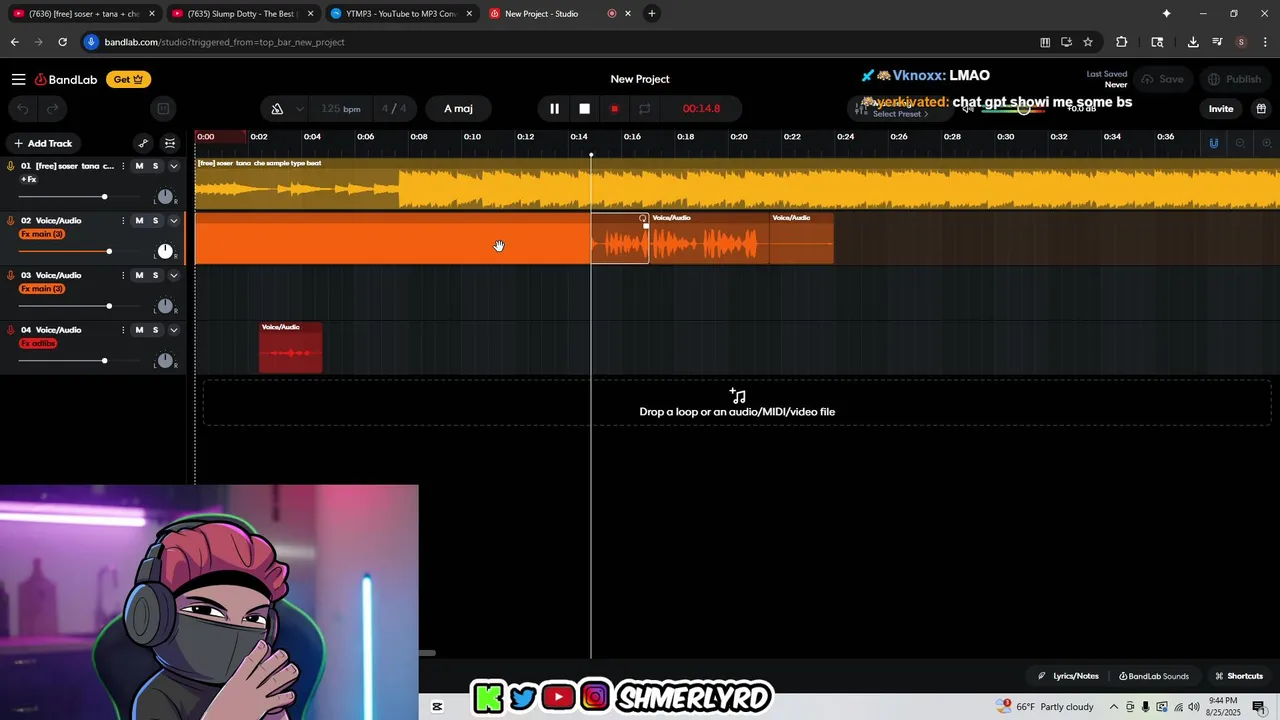
Task: Click the 125 bpm tempo field
Action: pos(341,108)
